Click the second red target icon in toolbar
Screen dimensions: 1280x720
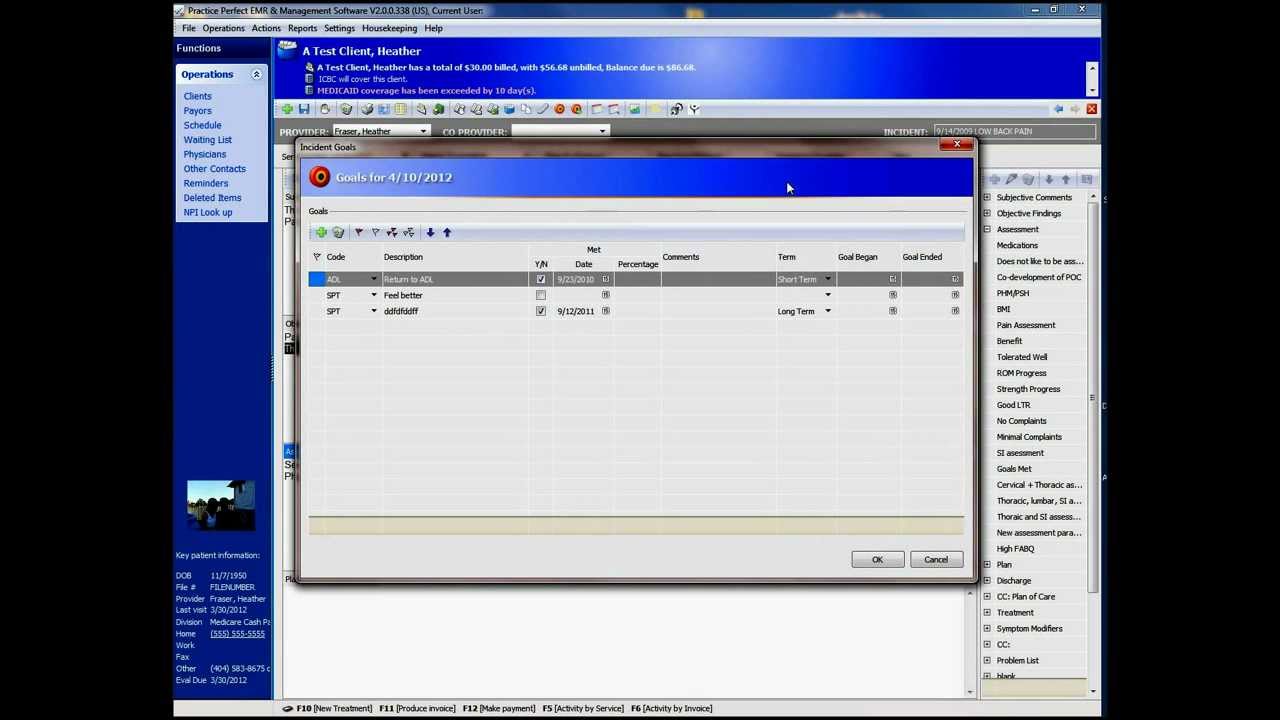576,109
